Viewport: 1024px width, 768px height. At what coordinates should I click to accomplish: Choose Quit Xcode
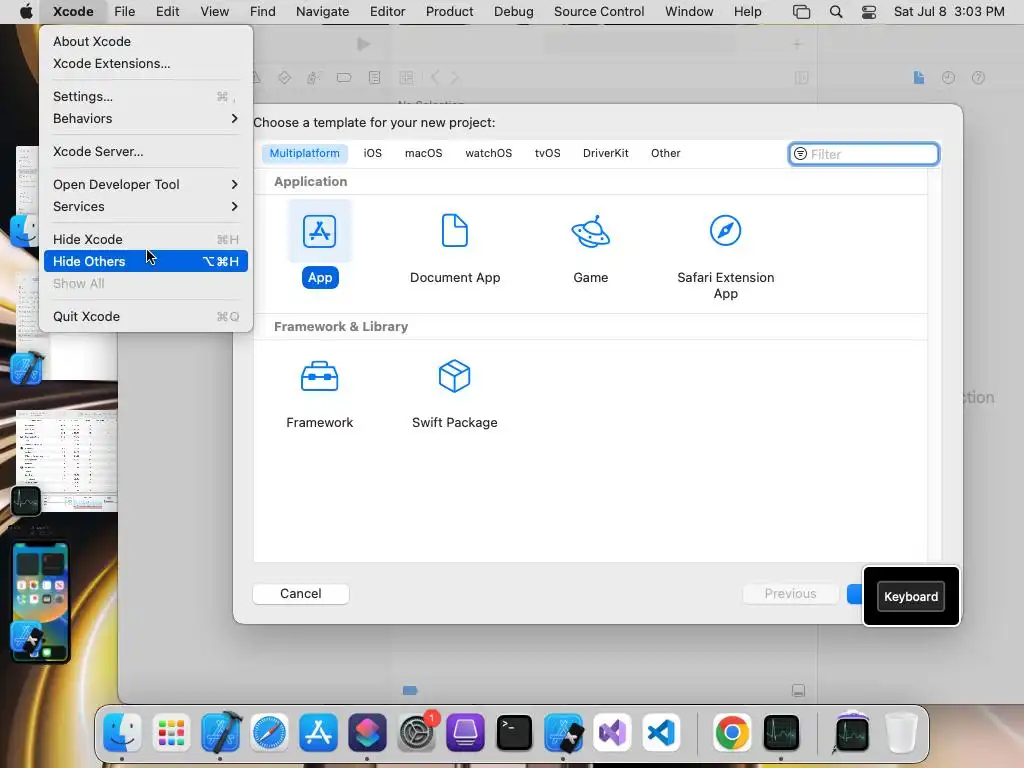tap(146, 316)
